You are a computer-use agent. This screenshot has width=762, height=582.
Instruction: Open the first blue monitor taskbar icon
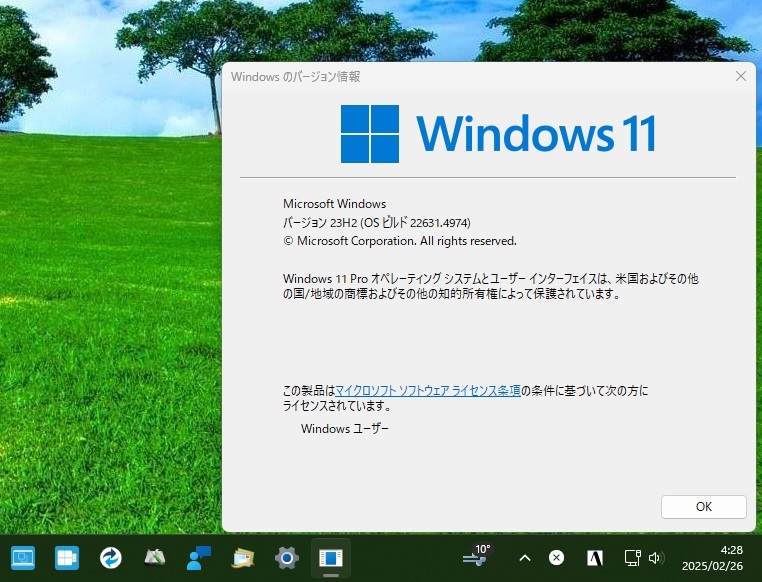point(23,558)
